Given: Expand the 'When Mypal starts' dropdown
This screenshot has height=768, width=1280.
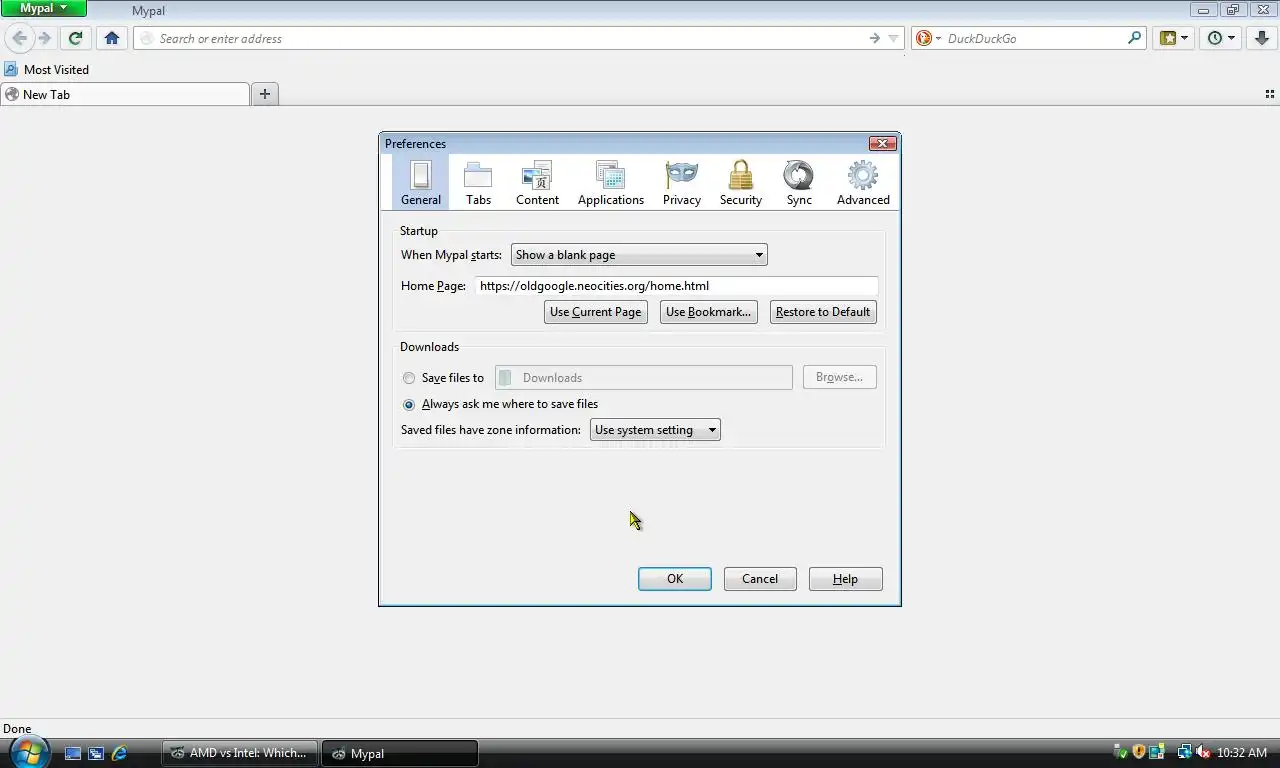Looking at the screenshot, I should click(x=639, y=255).
